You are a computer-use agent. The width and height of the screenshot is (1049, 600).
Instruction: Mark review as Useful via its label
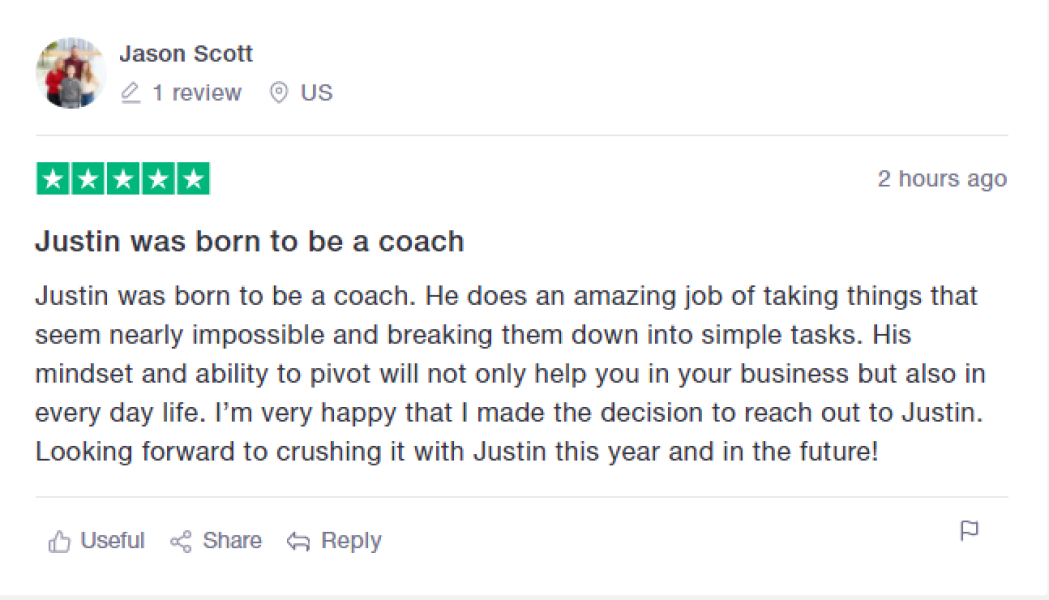click(112, 541)
